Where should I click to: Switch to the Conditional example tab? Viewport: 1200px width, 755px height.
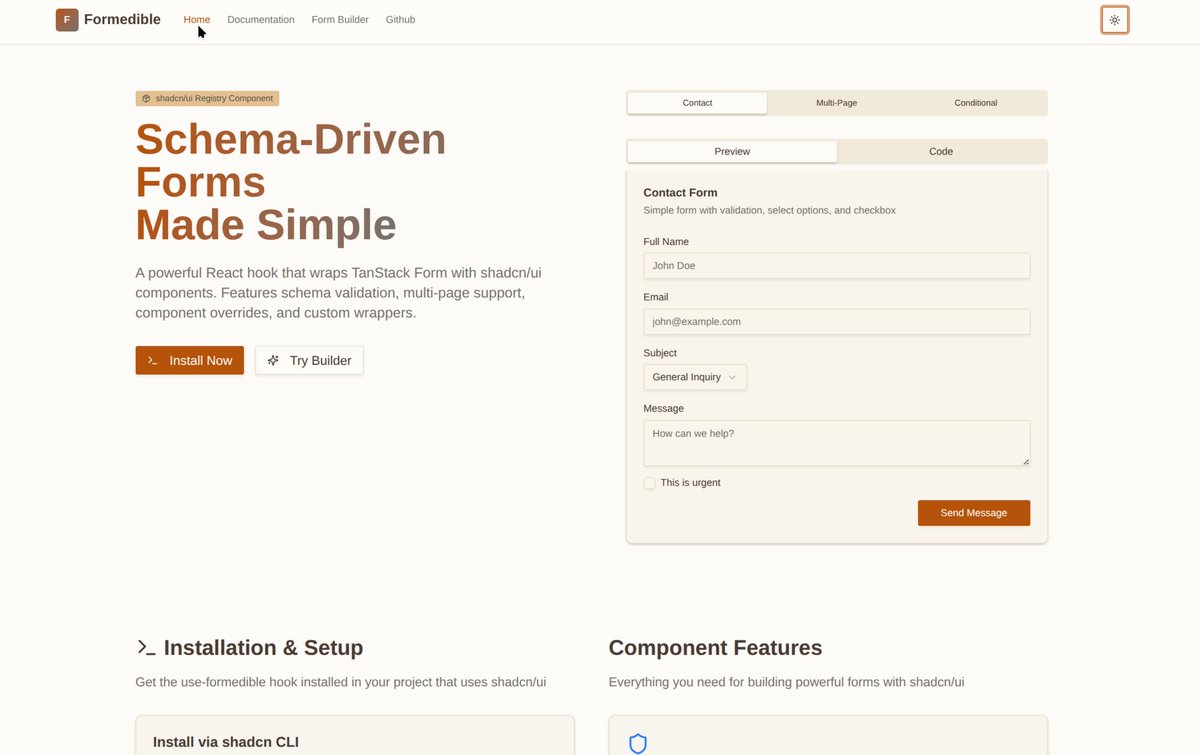click(x=976, y=103)
